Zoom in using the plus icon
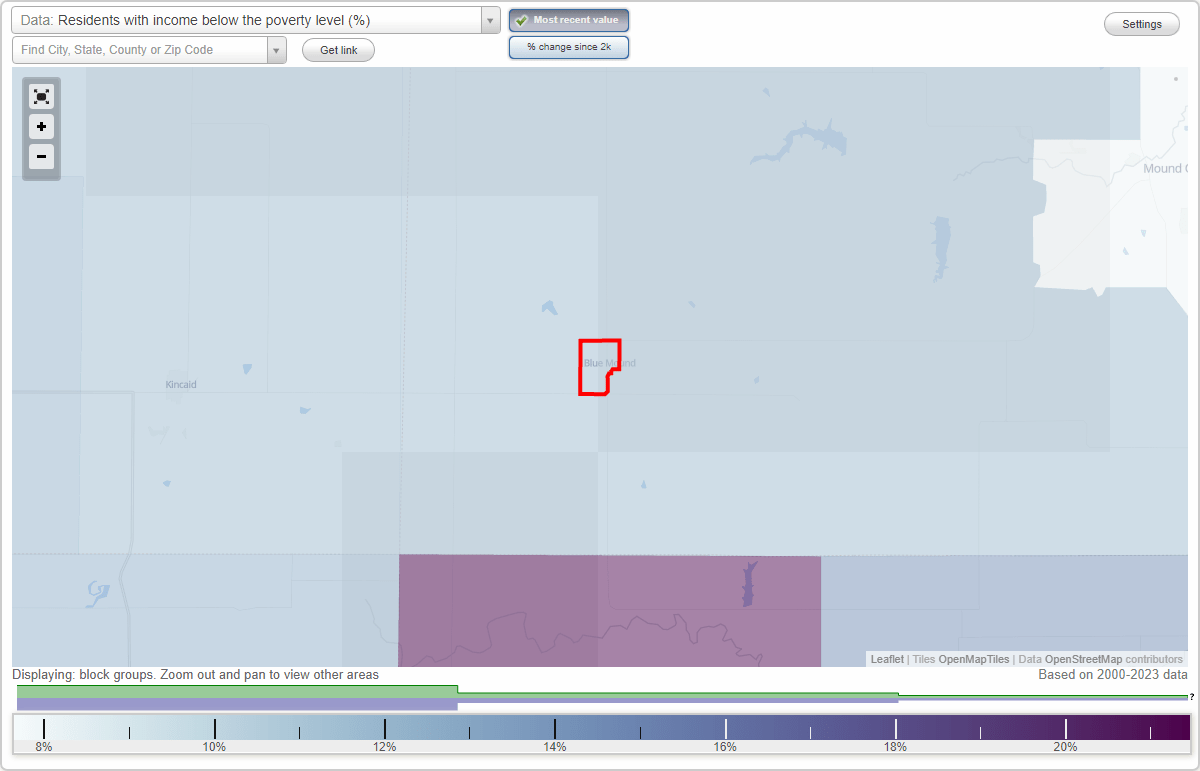 point(41,127)
